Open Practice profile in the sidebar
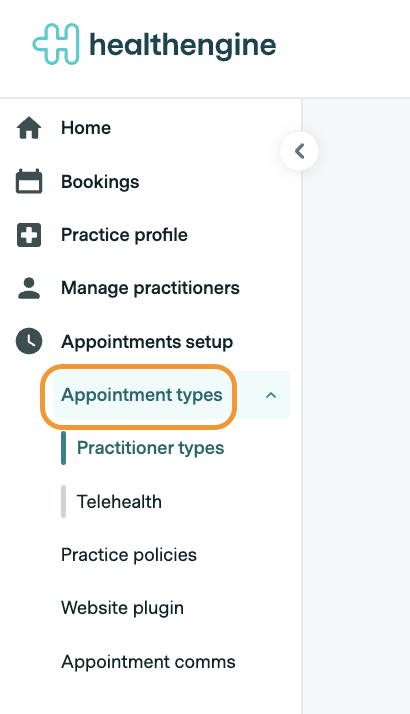Viewport: 410px width, 714px height. (124, 235)
